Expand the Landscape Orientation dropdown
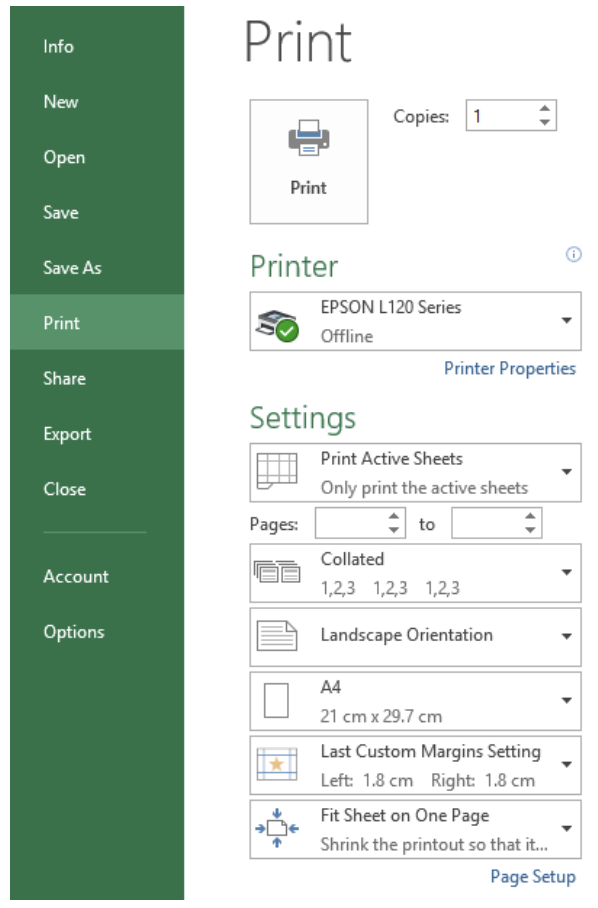The image size is (598, 908). point(567,636)
